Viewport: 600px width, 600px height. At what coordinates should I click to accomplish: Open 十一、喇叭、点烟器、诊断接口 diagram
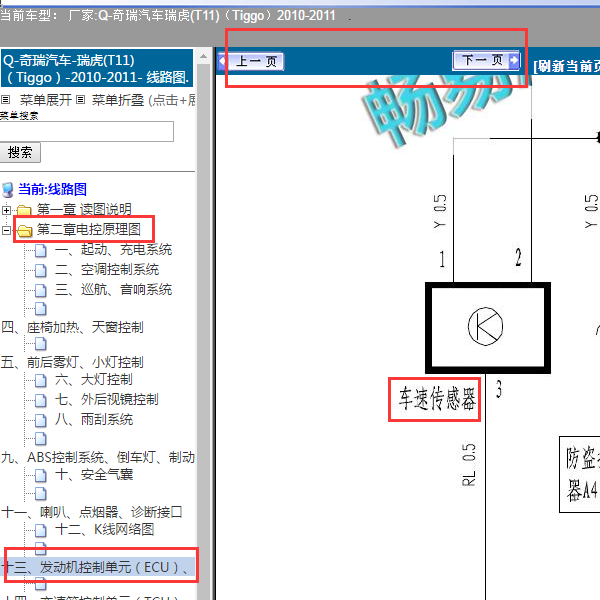[92, 512]
